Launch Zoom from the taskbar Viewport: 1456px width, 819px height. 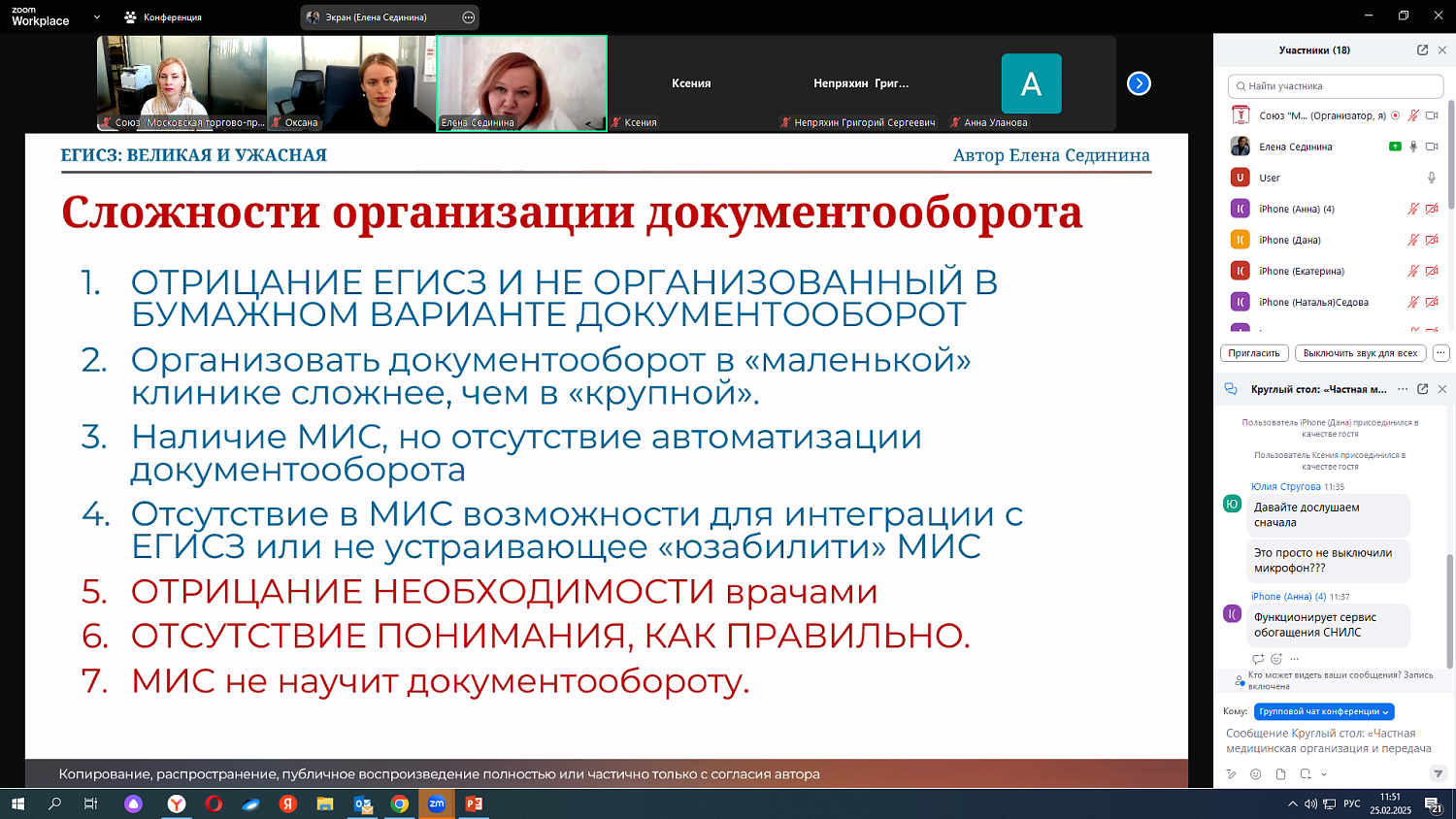coord(436,803)
